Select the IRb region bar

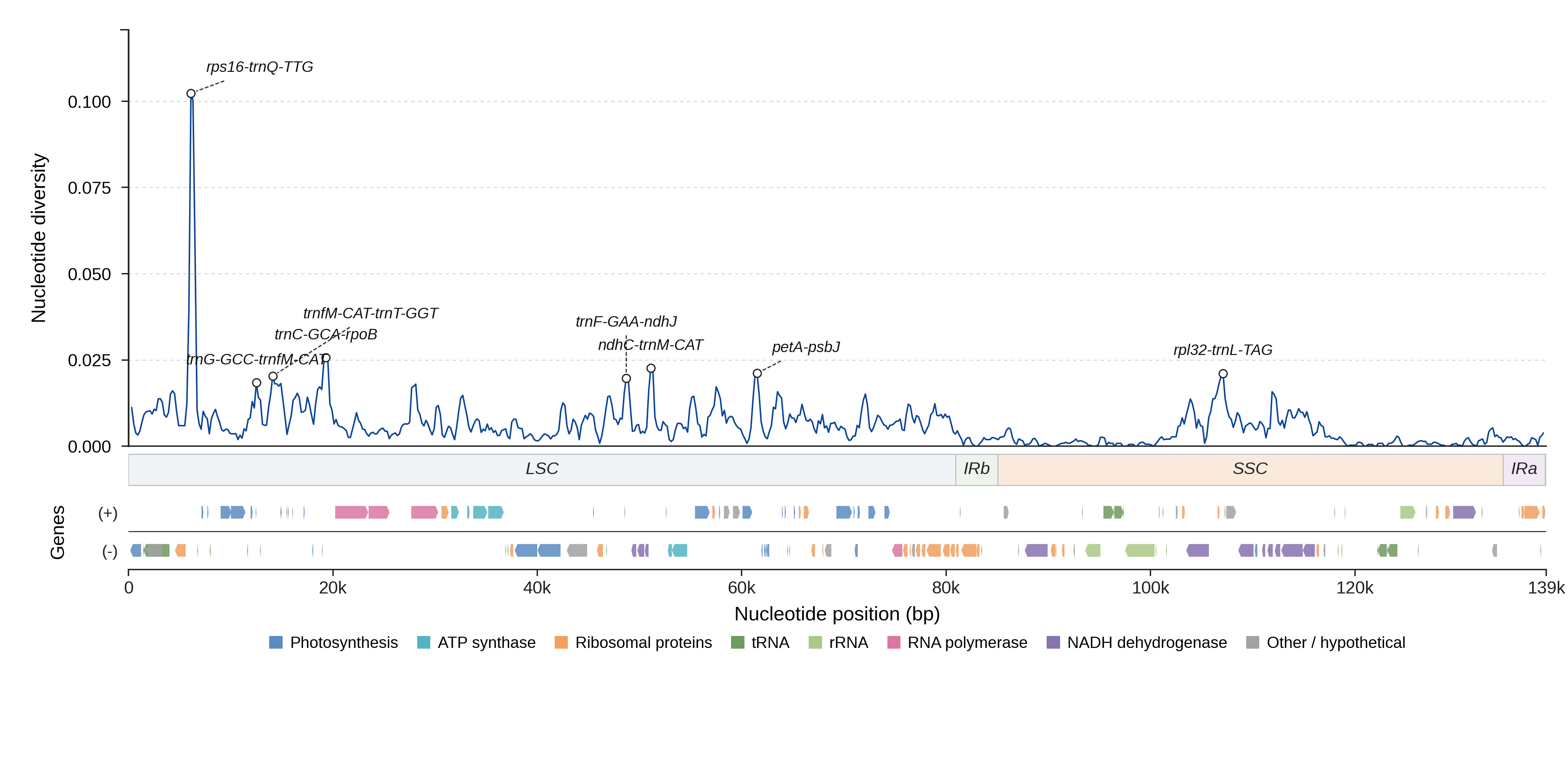pos(977,469)
